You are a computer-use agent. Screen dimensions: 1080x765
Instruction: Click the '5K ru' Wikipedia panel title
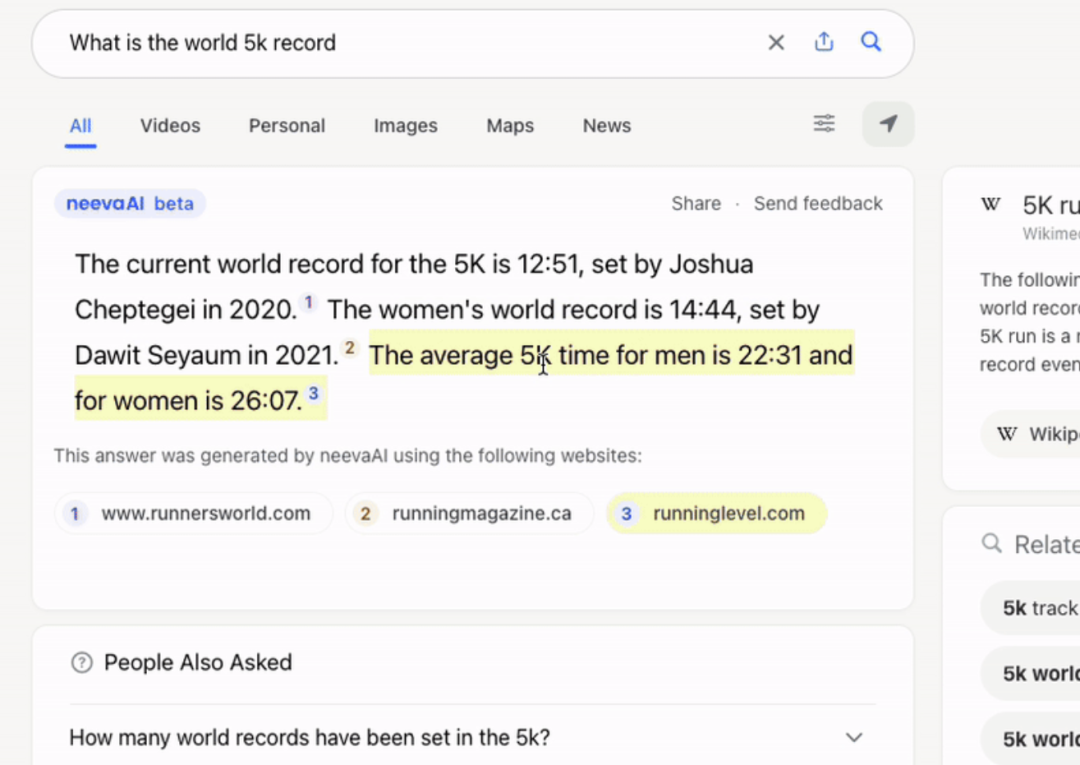[x=1051, y=205]
